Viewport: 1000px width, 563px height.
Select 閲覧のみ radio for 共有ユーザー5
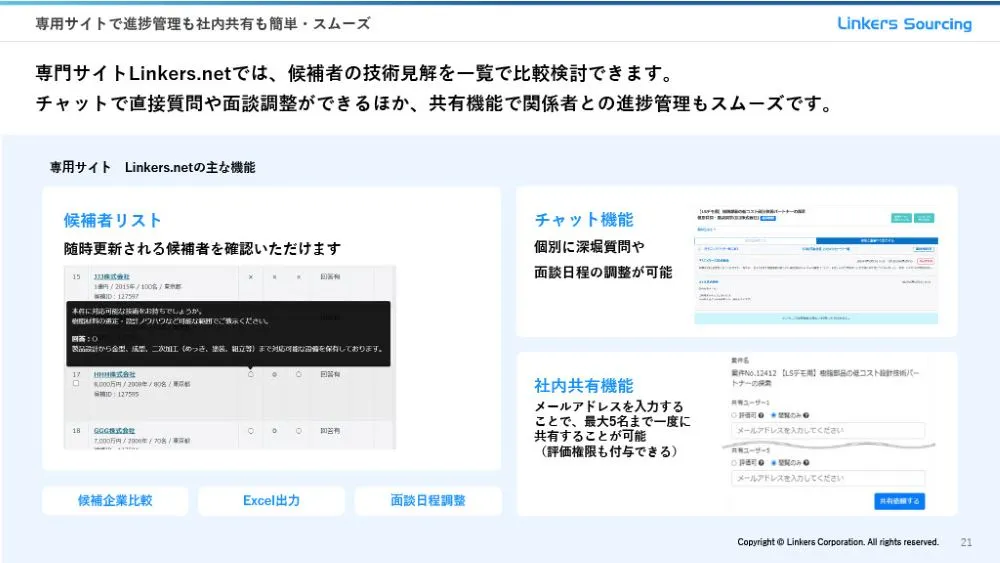click(x=774, y=463)
